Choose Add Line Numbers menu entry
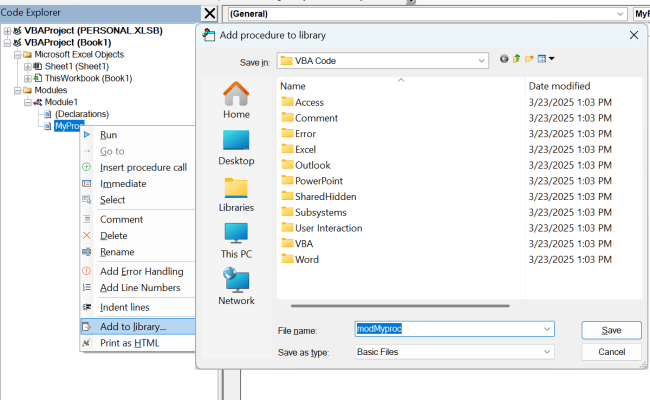Viewport: 650px width, 400px height. (137, 287)
